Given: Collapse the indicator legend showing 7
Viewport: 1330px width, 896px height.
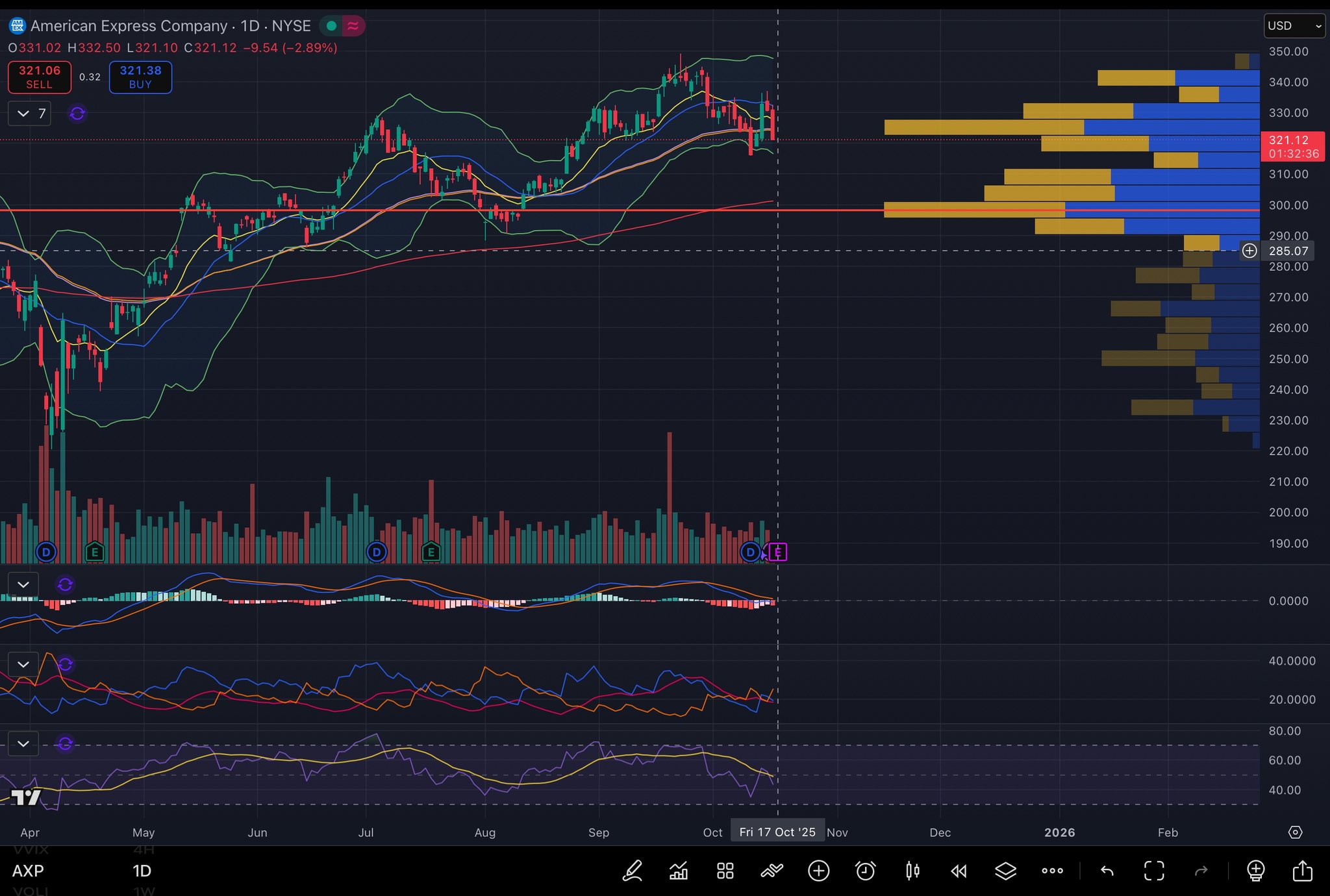Looking at the screenshot, I should 23,114.
